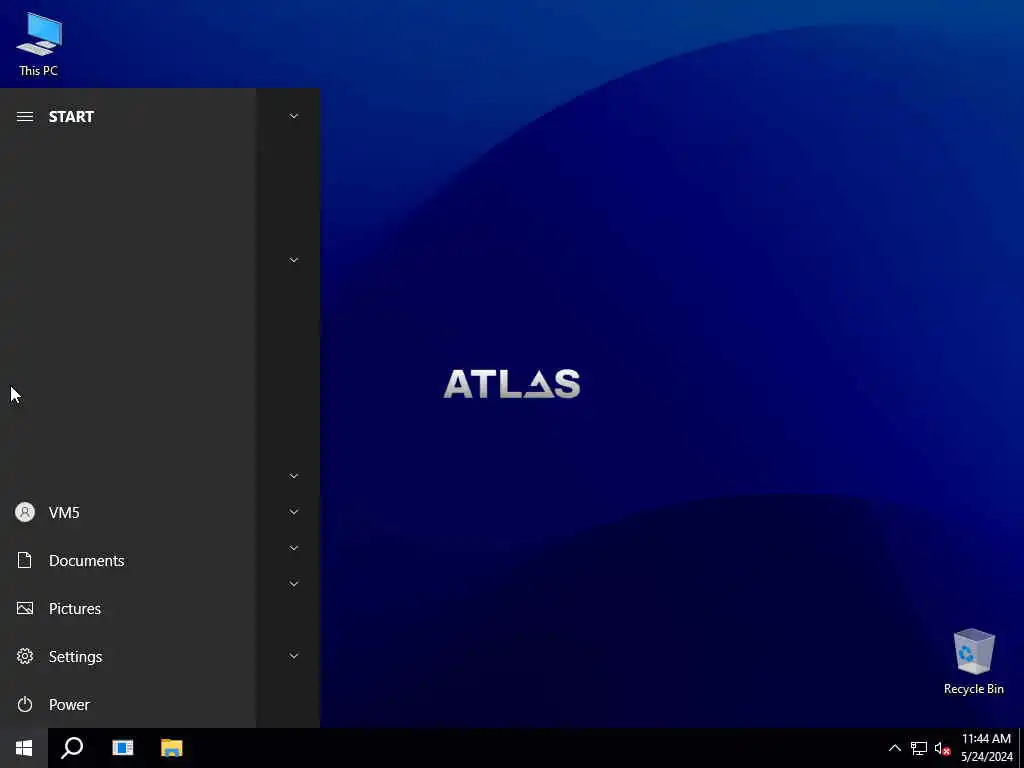
Task: Open Settings from the Start rail
Action: click(x=128, y=656)
